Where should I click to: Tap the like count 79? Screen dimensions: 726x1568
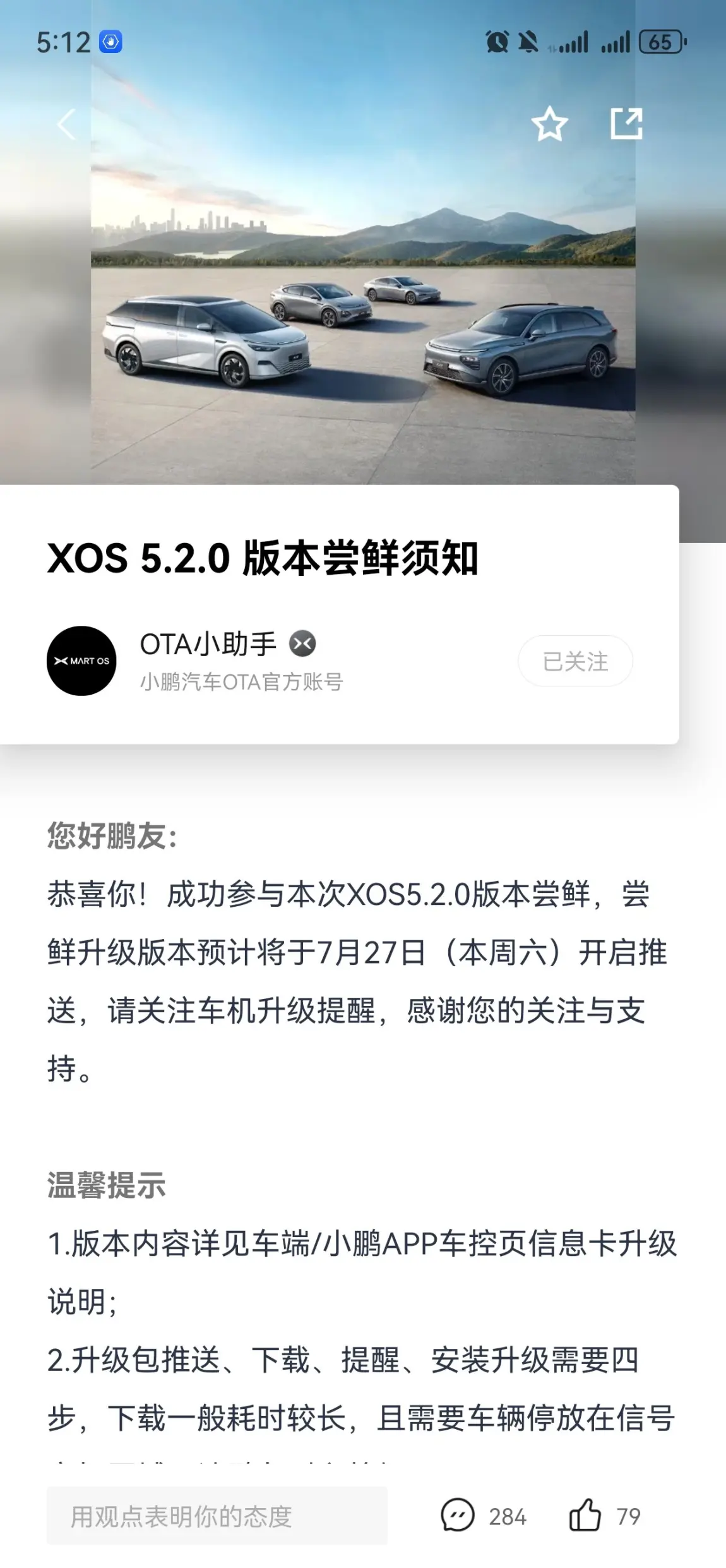click(x=628, y=1516)
